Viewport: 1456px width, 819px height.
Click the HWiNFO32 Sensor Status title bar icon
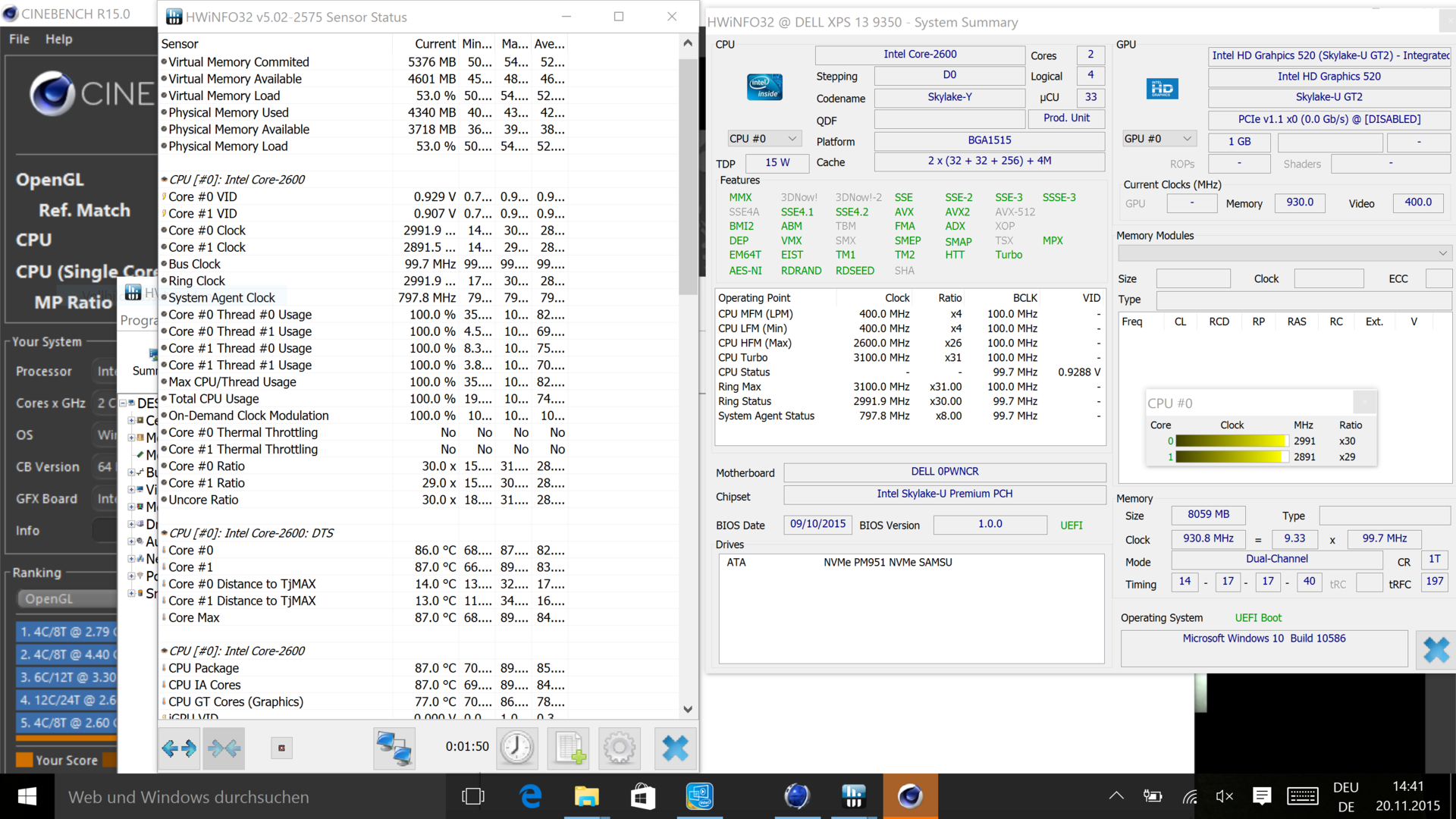174,17
